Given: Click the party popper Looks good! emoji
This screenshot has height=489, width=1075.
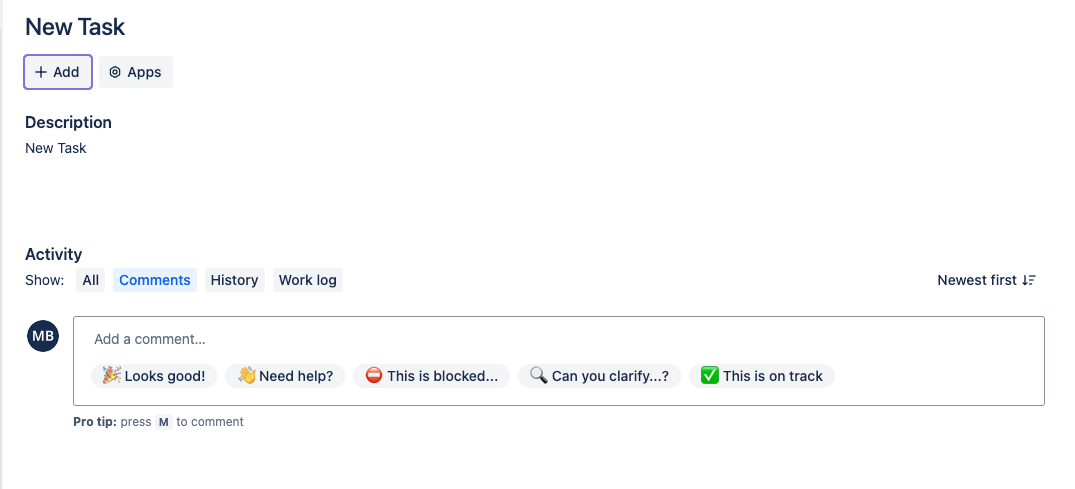Looking at the screenshot, I should click(x=112, y=376).
